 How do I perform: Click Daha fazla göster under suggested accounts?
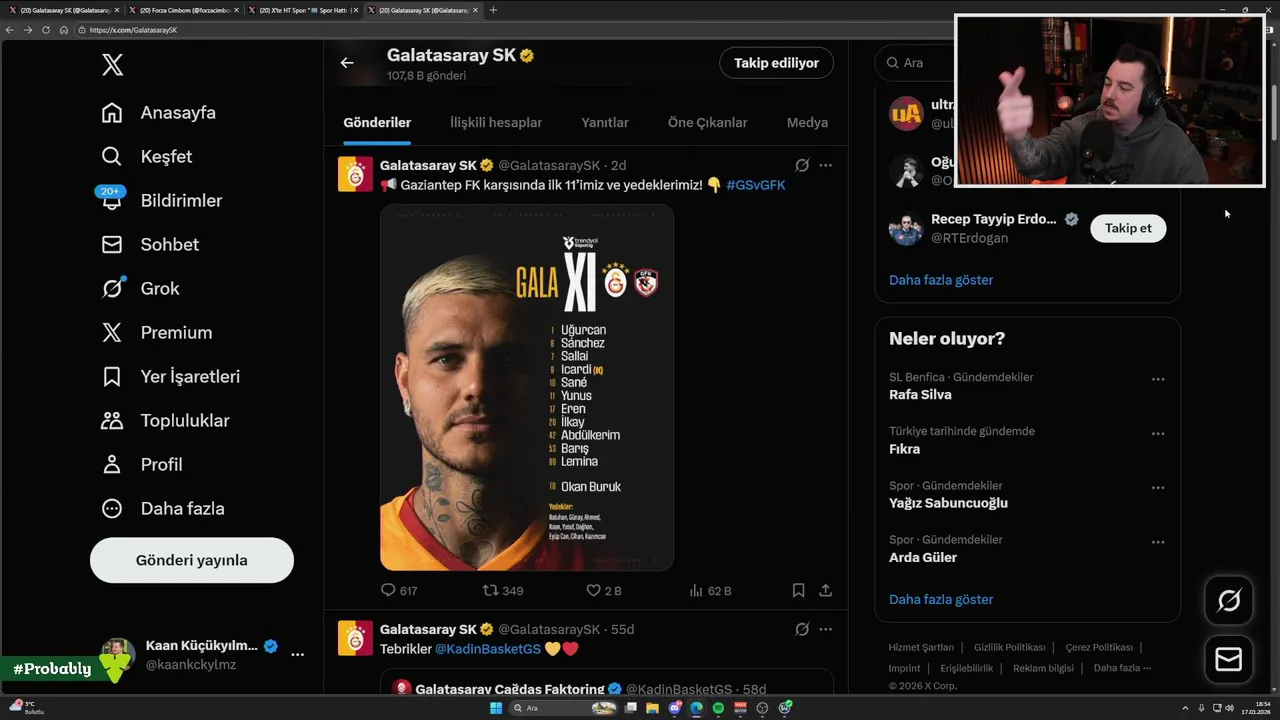pos(941,281)
